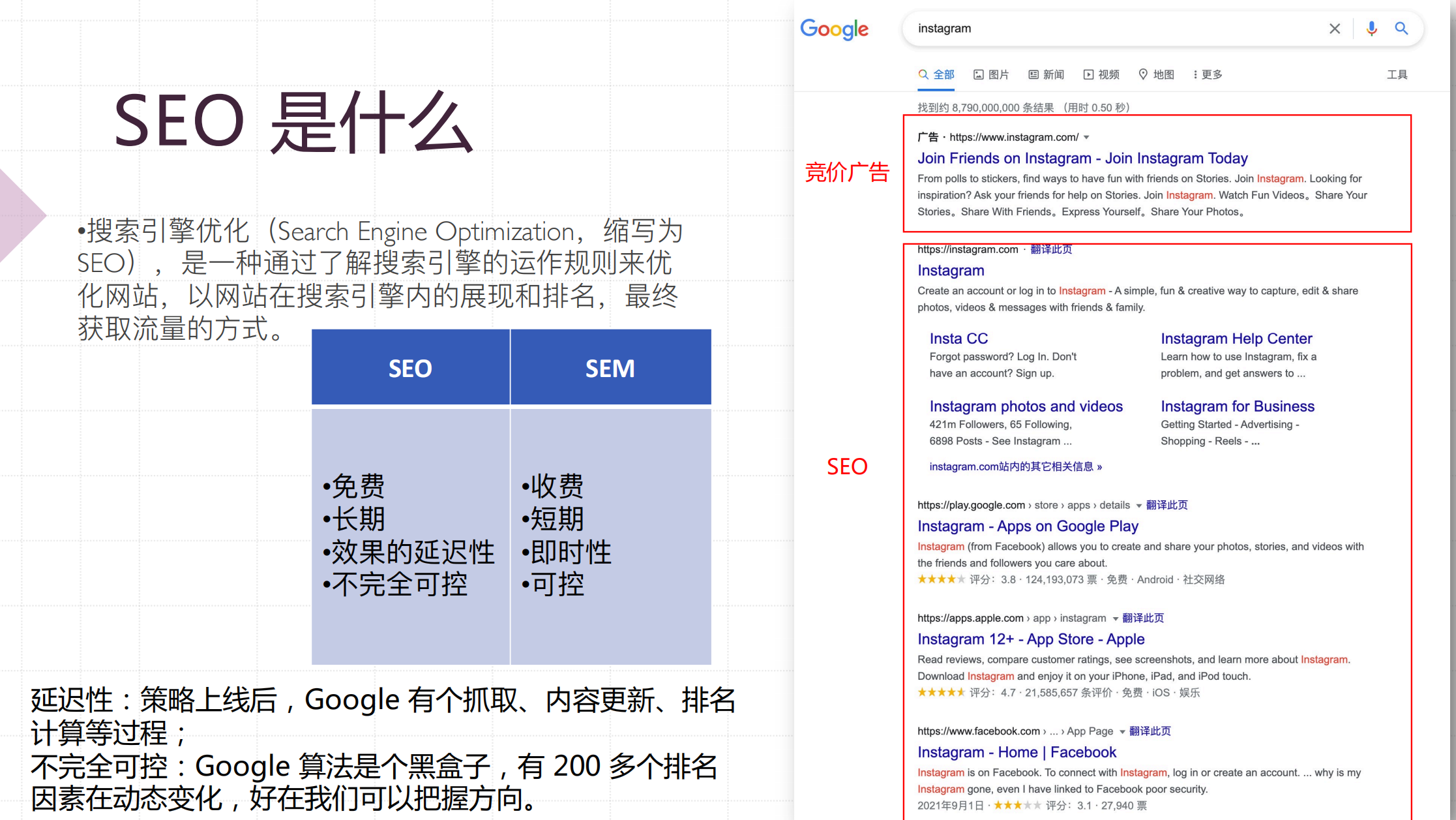Open 'Instagram photos and videos' sitelink
Image resolution: width=1456 pixels, height=820 pixels.
click(x=1026, y=406)
